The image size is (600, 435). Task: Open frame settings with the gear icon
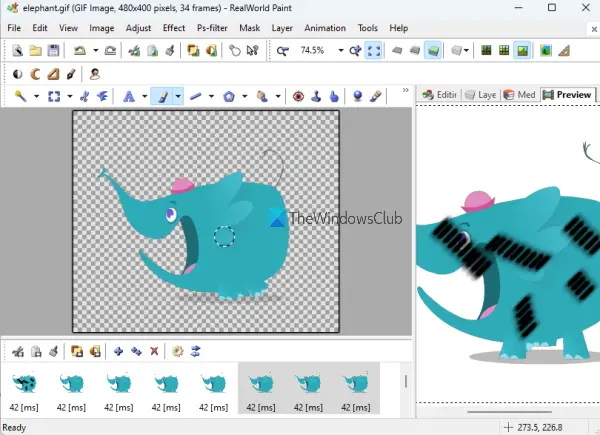point(178,351)
